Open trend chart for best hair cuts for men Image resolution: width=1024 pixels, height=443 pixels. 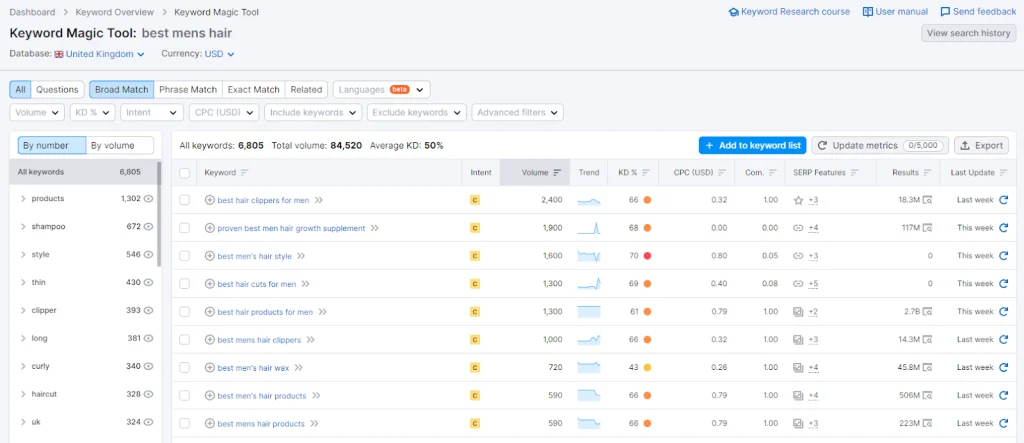coord(588,284)
